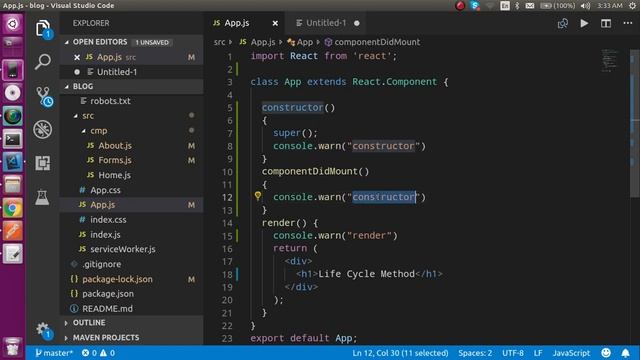Click the feedback smiley in status bar
This screenshot has width=640, height=360.
pyautogui.click(x=606, y=353)
